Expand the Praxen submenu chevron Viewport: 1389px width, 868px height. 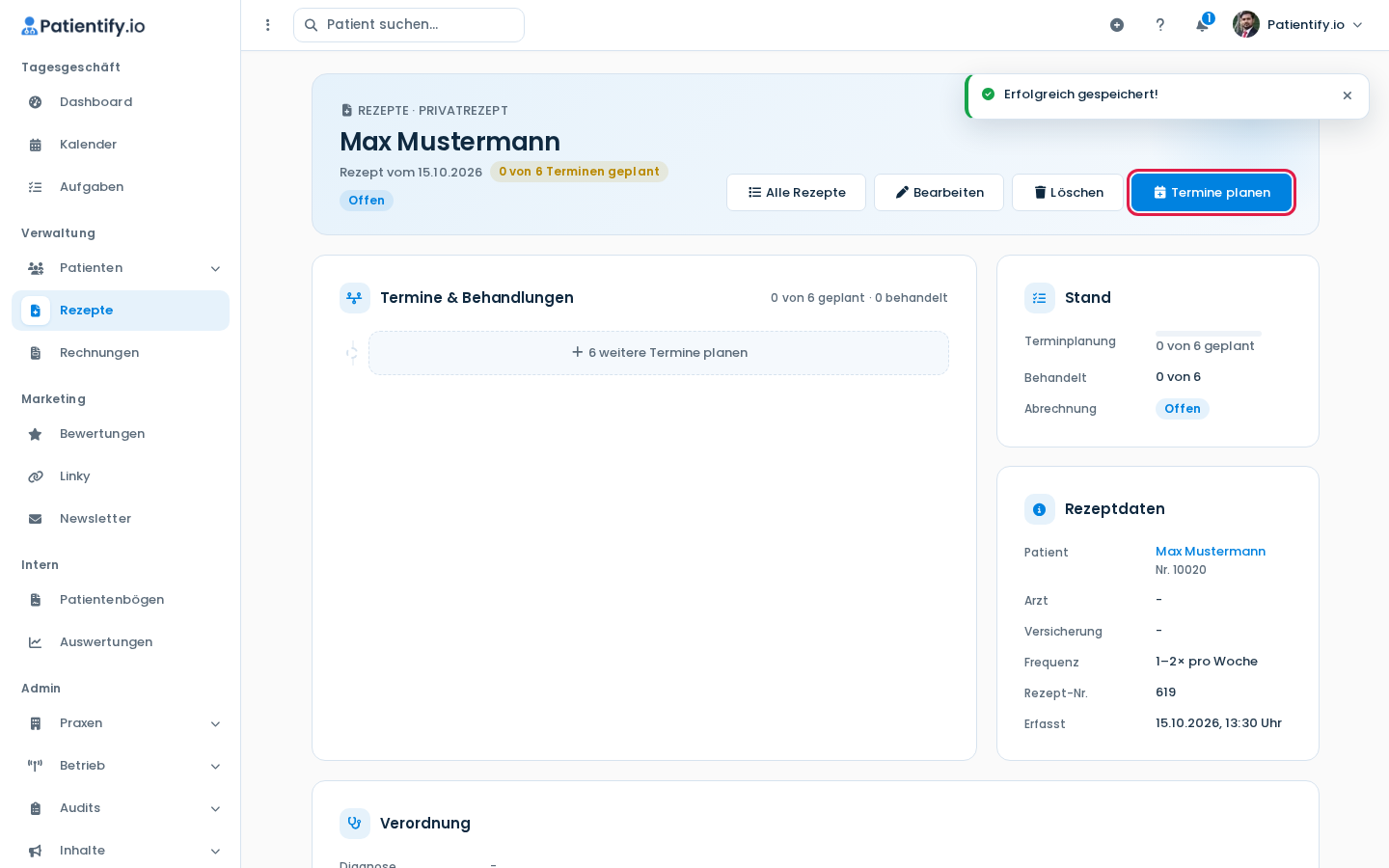pos(215,724)
